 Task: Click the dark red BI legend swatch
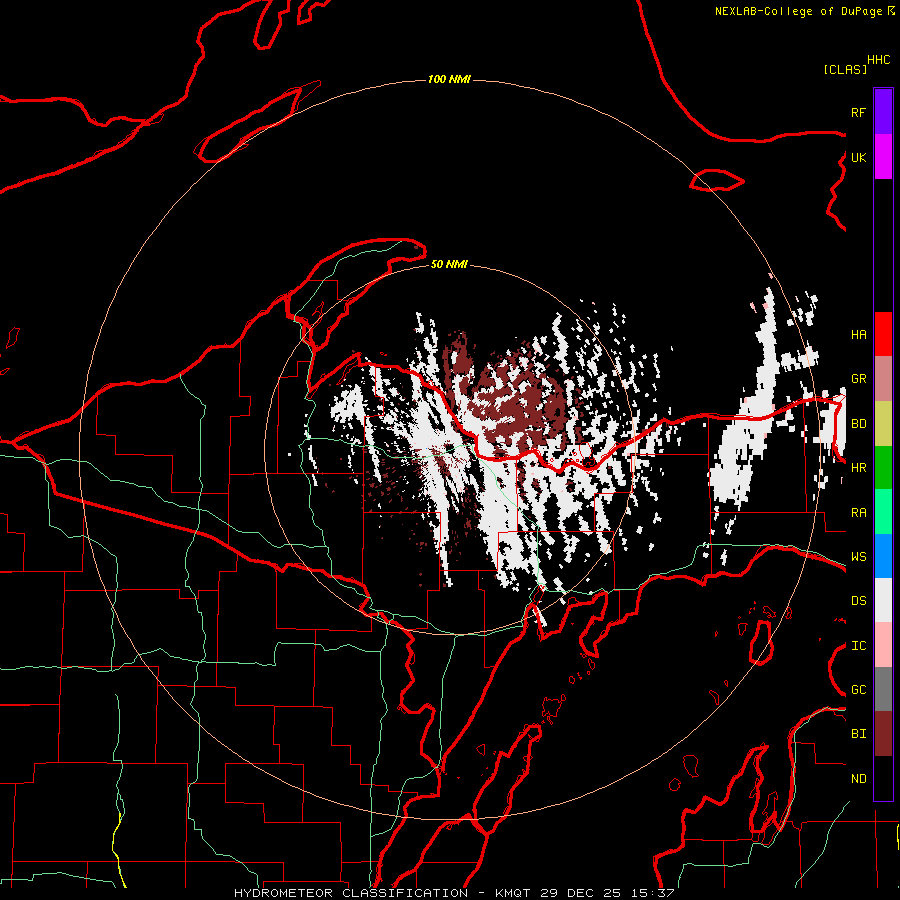tap(883, 734)
